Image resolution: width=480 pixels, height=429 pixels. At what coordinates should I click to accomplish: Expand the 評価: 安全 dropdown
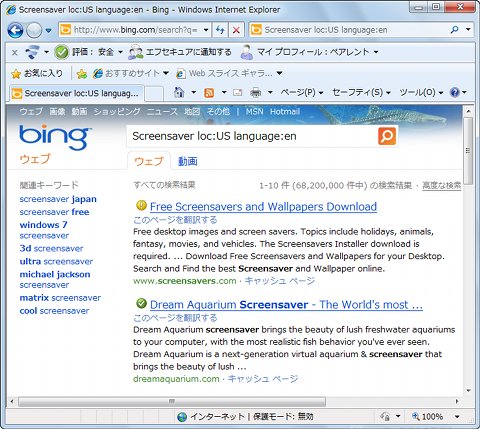point(120,52)
